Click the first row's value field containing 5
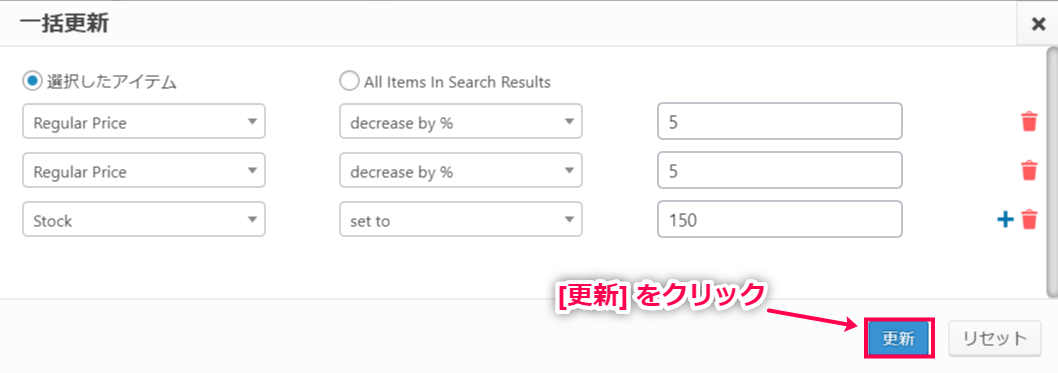Viewport: 1058px width, 373px height. click(x=780, y=121)
